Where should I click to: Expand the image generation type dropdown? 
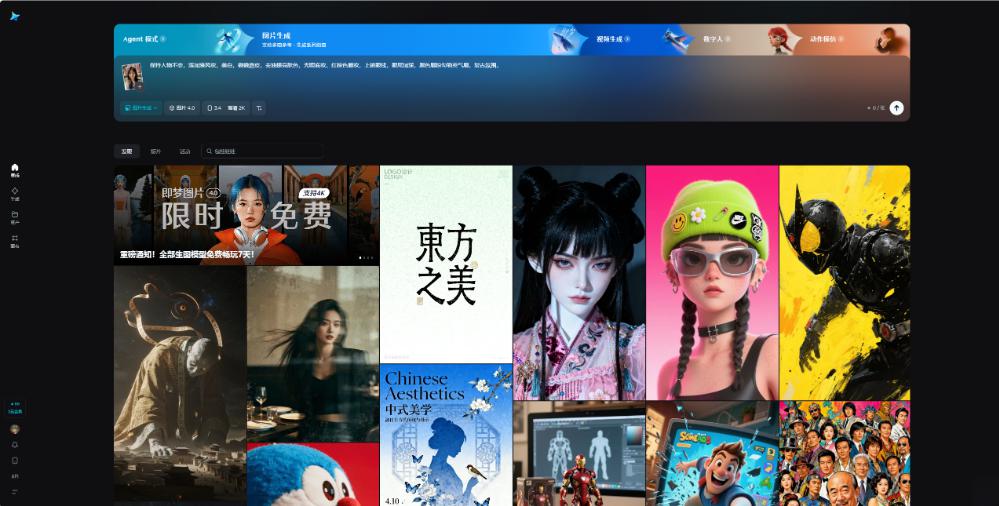140,107
